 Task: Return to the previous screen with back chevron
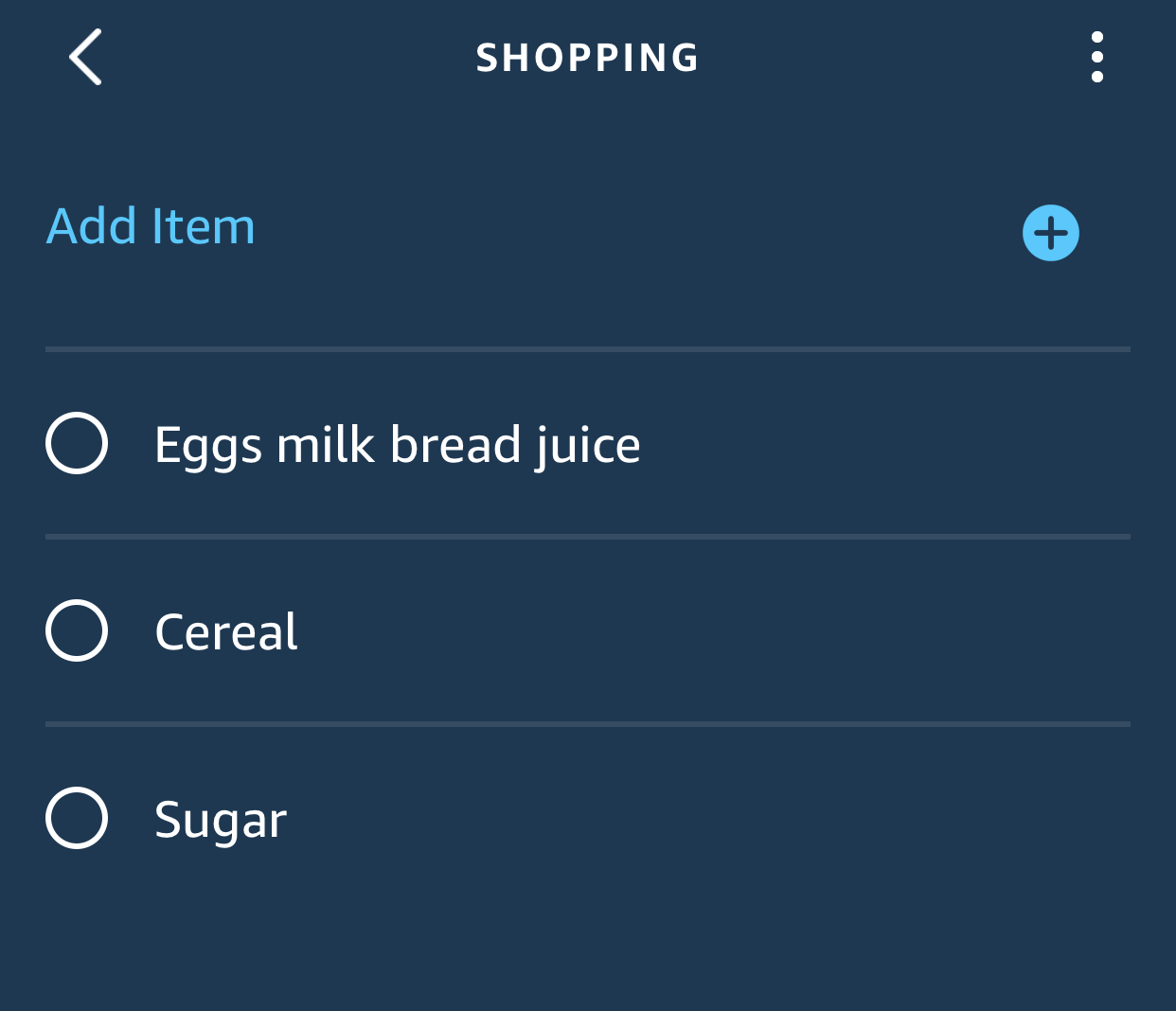(85, 57)
